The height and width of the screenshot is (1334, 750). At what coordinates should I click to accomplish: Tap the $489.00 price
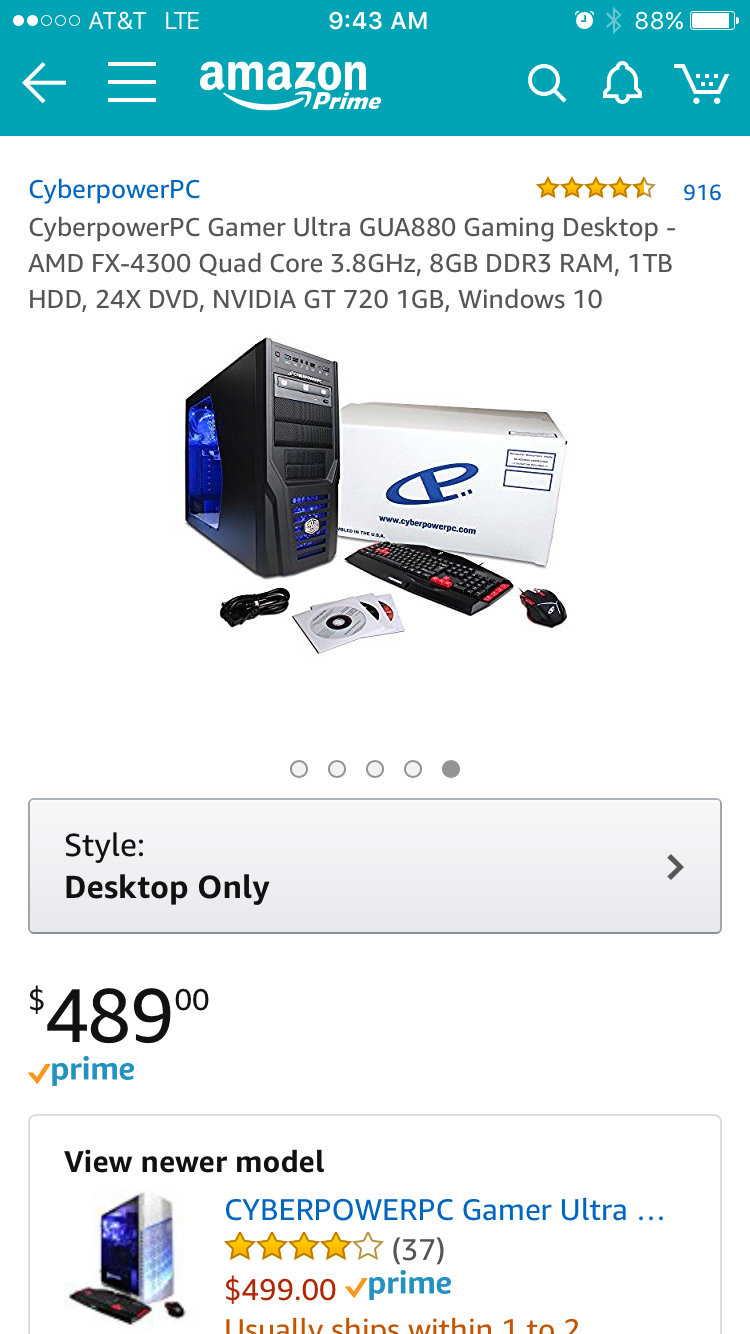[119, 1013]
